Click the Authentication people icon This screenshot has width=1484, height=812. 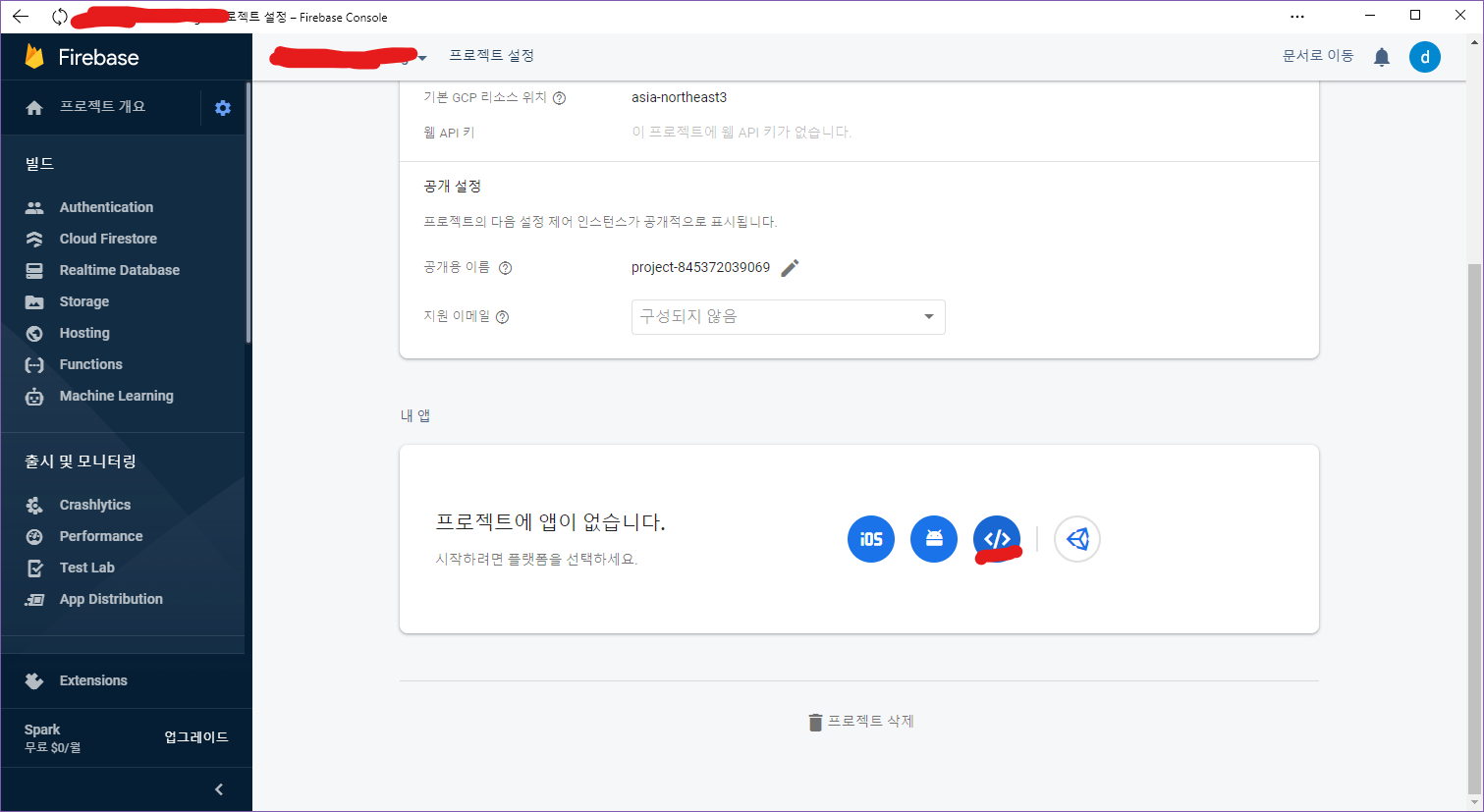(34, 207)
